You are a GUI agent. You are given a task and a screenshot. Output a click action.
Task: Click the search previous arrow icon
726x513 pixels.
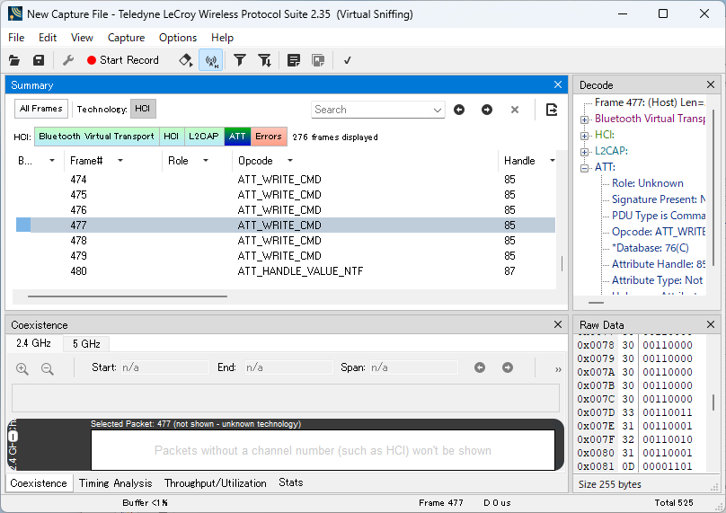pyautogui.click(x=459, y=109)
